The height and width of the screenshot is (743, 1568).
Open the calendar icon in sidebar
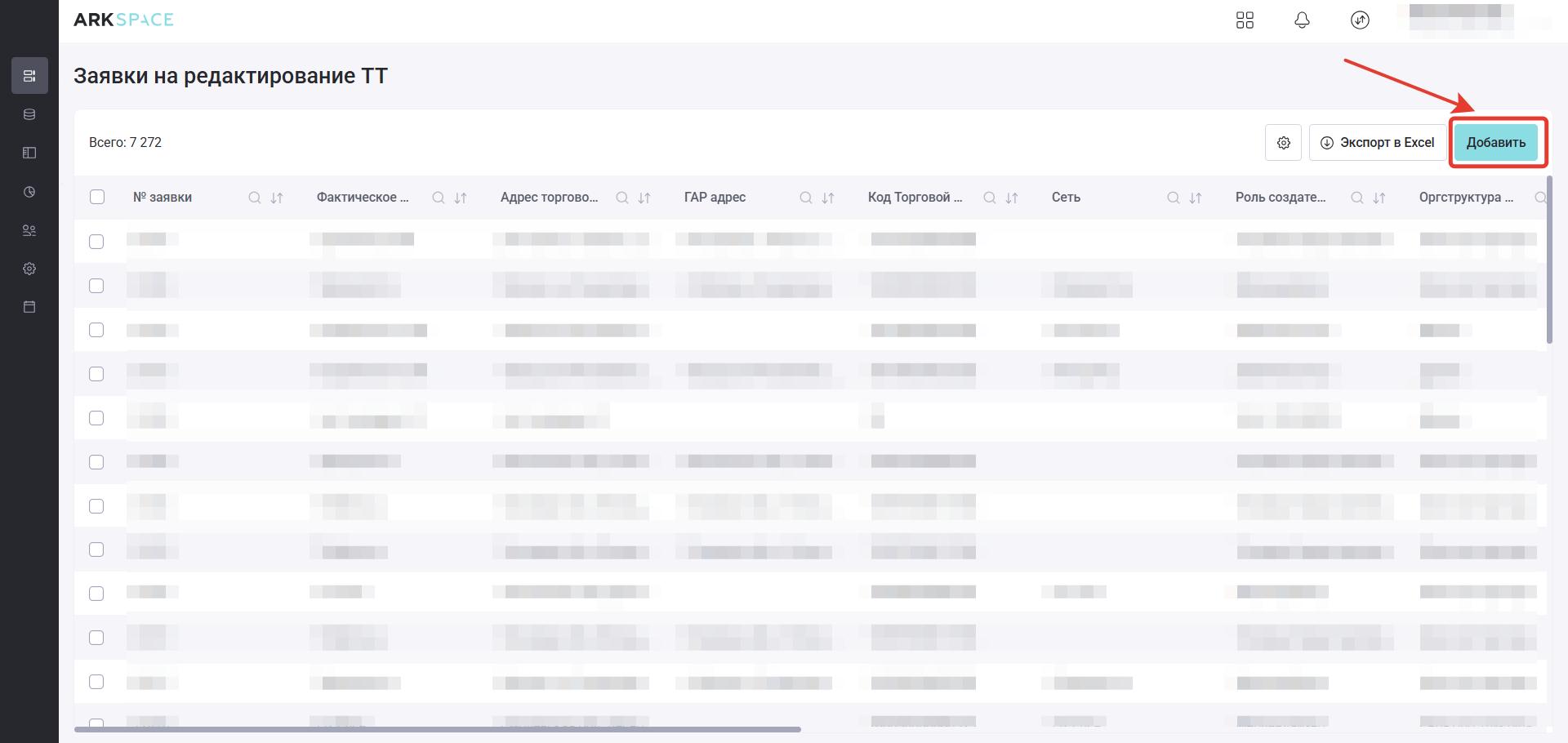pos(29,307)
